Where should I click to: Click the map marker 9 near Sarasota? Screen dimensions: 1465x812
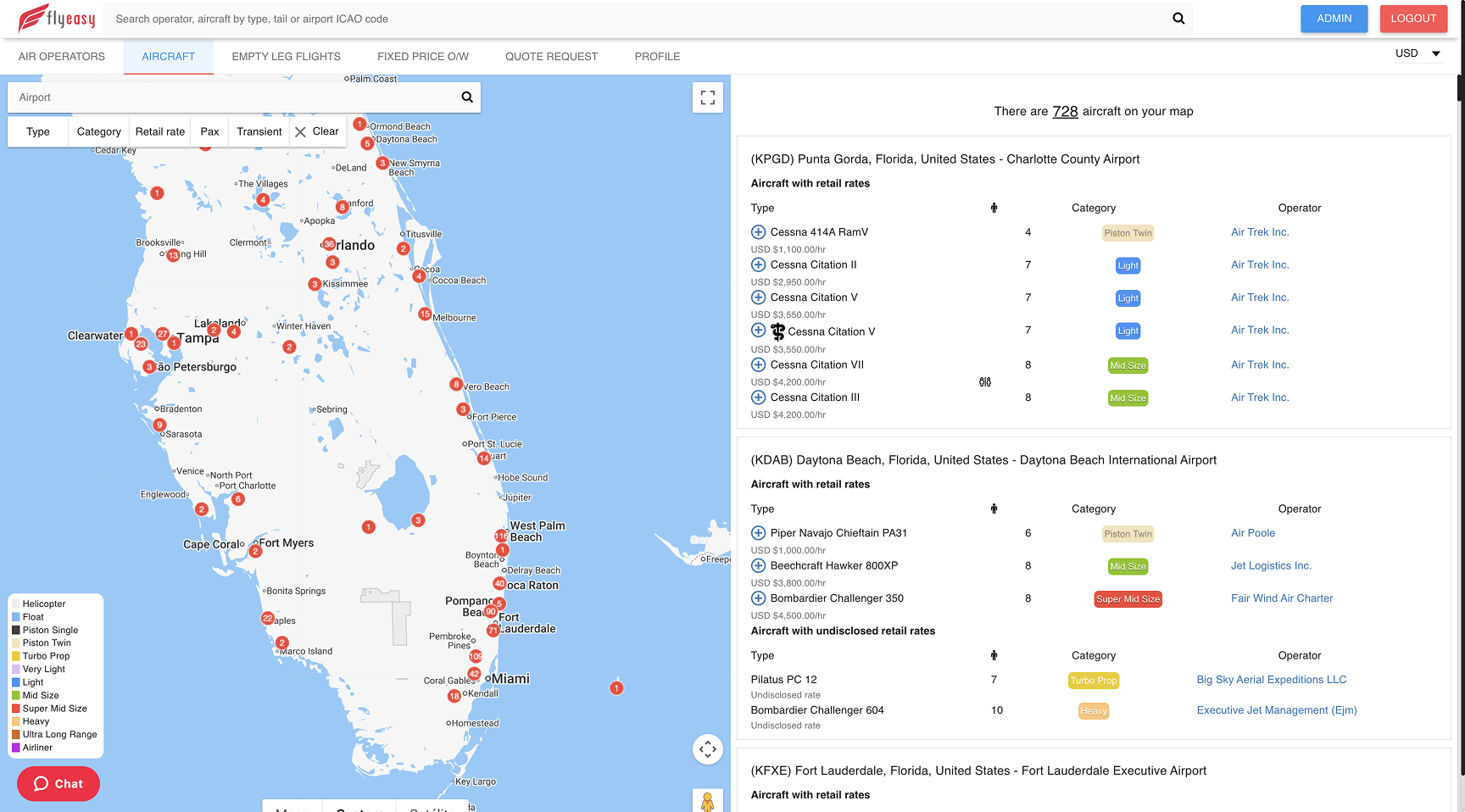tap(159, 425)
